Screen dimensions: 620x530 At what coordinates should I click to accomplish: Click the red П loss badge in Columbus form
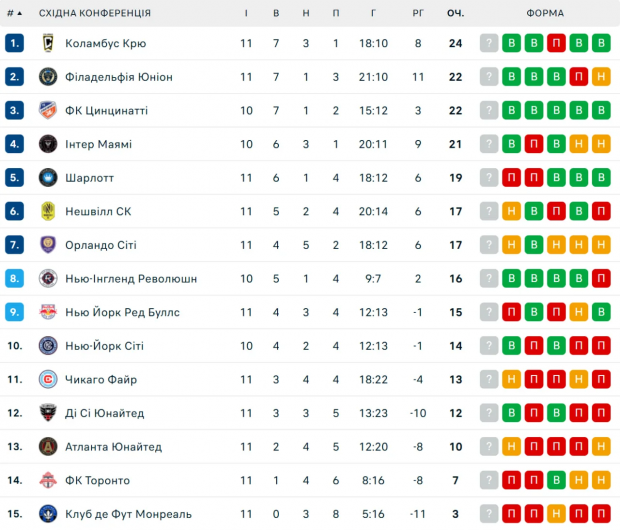[556, 43]
